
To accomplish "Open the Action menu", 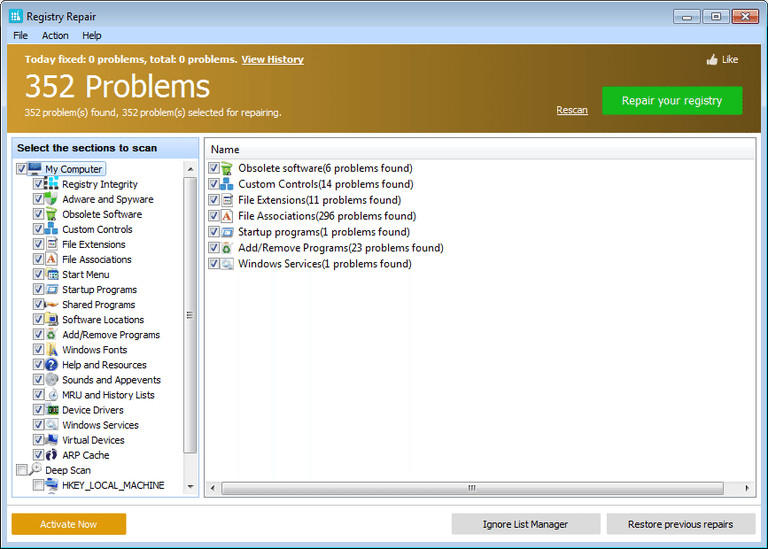I will click(55, 35).
